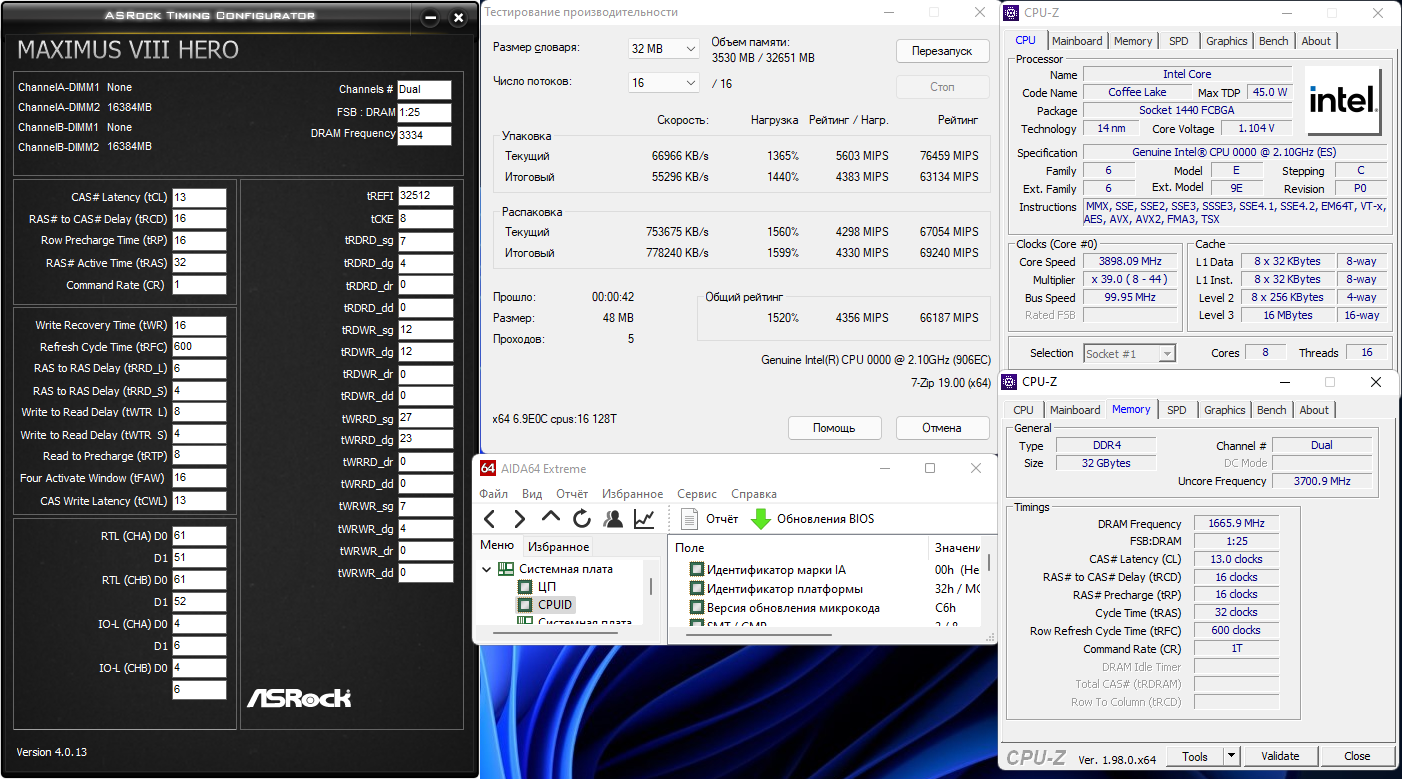
Task: Open the dictionary size 32 MB dropdown
Action: 664,48
